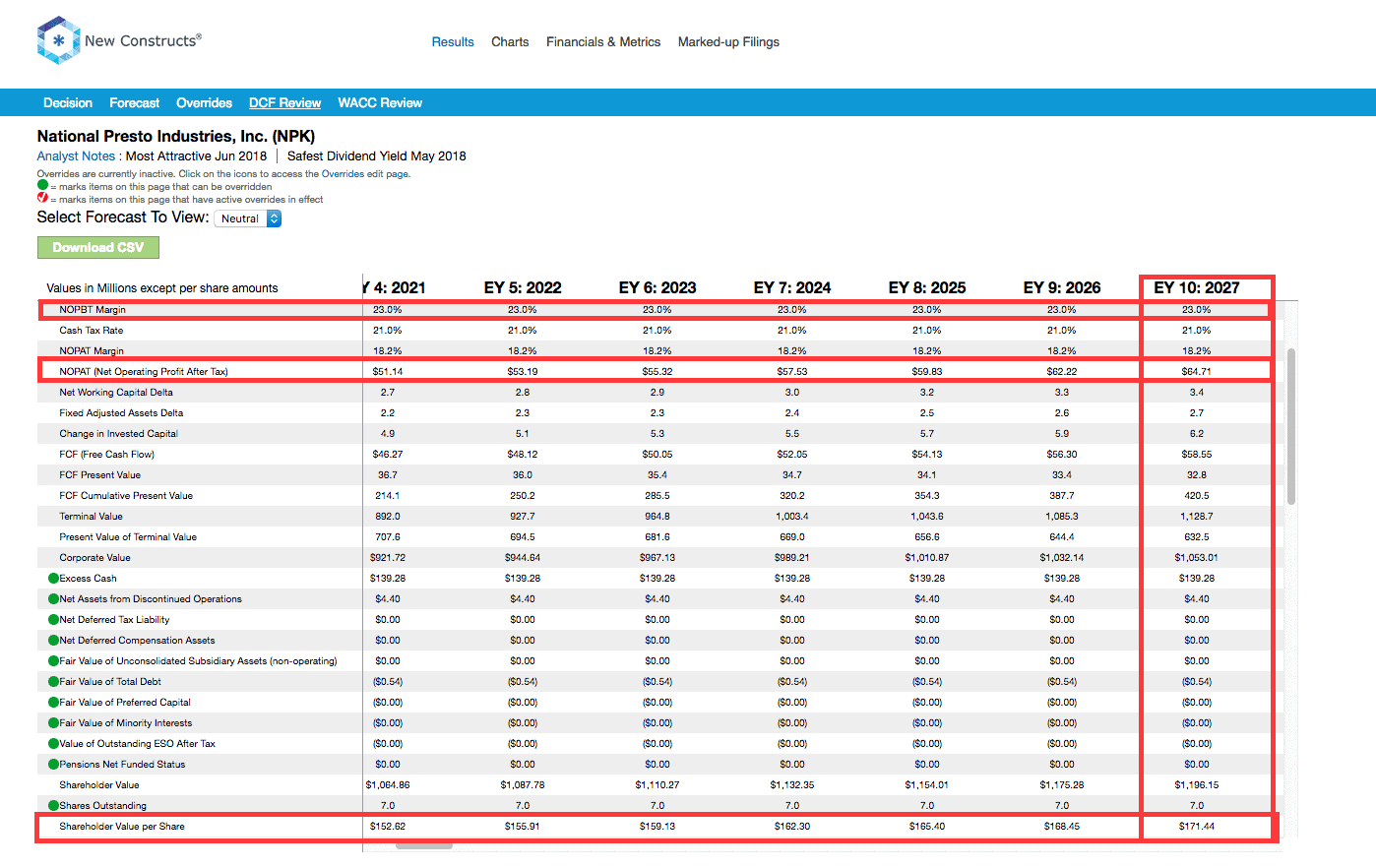Click the $64.71 NOPAT cell
Screen dimensions: 1376x868
click(1197, 372)
